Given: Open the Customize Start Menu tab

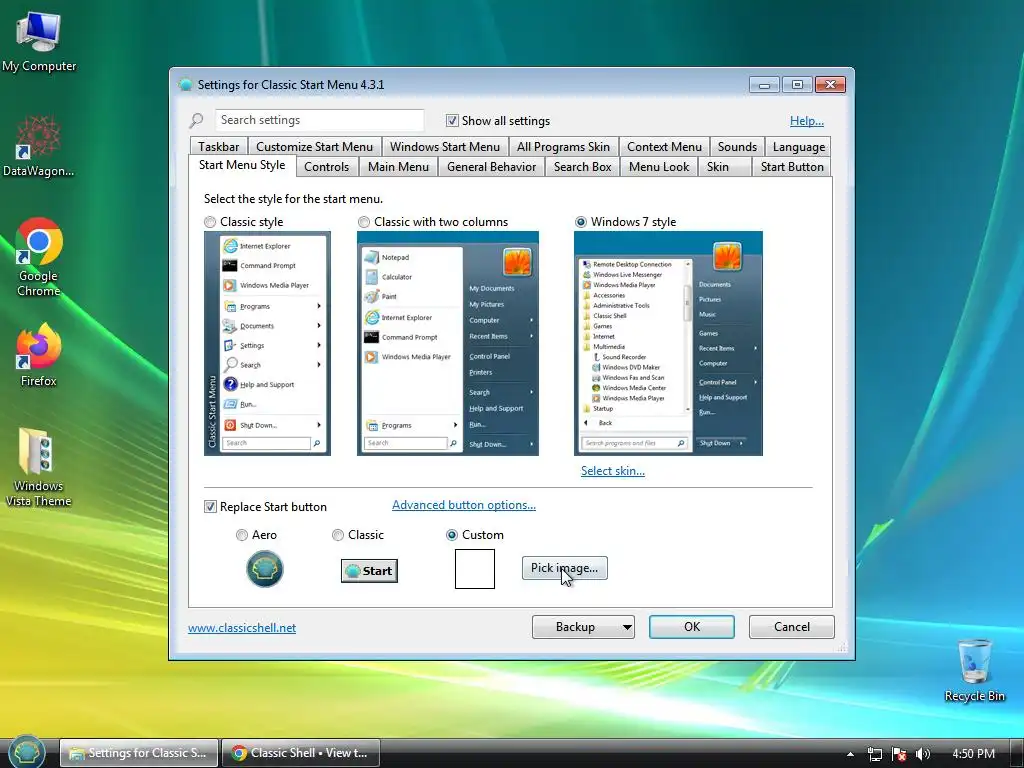Looking at the screenshot, I should click(x=314, y=147).
